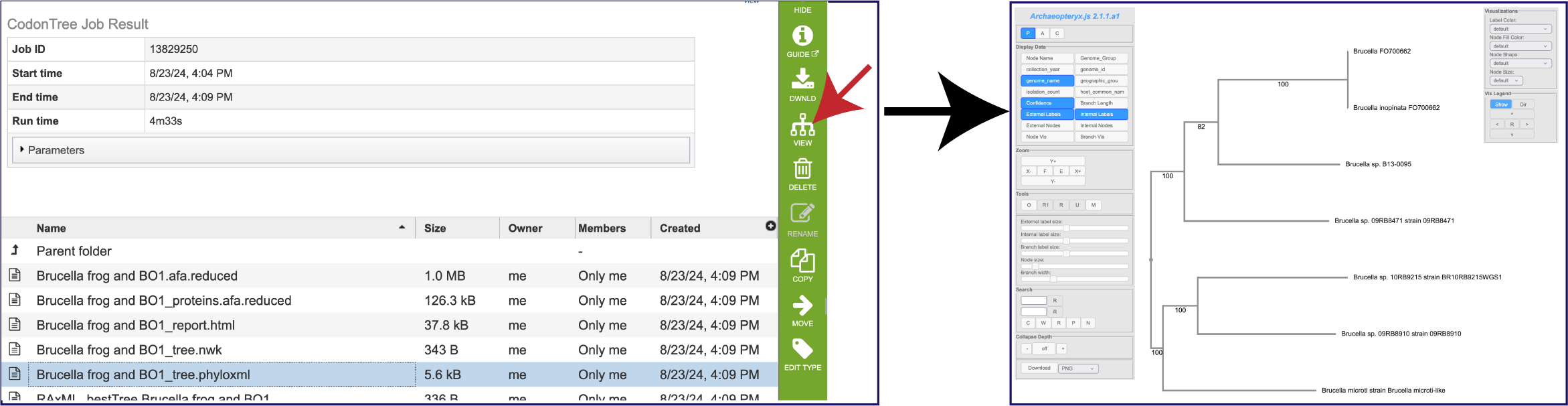Click the EDIT TYPE tag icon
The height and width of the screenshot is (406, 1568).
pos(802,349)
